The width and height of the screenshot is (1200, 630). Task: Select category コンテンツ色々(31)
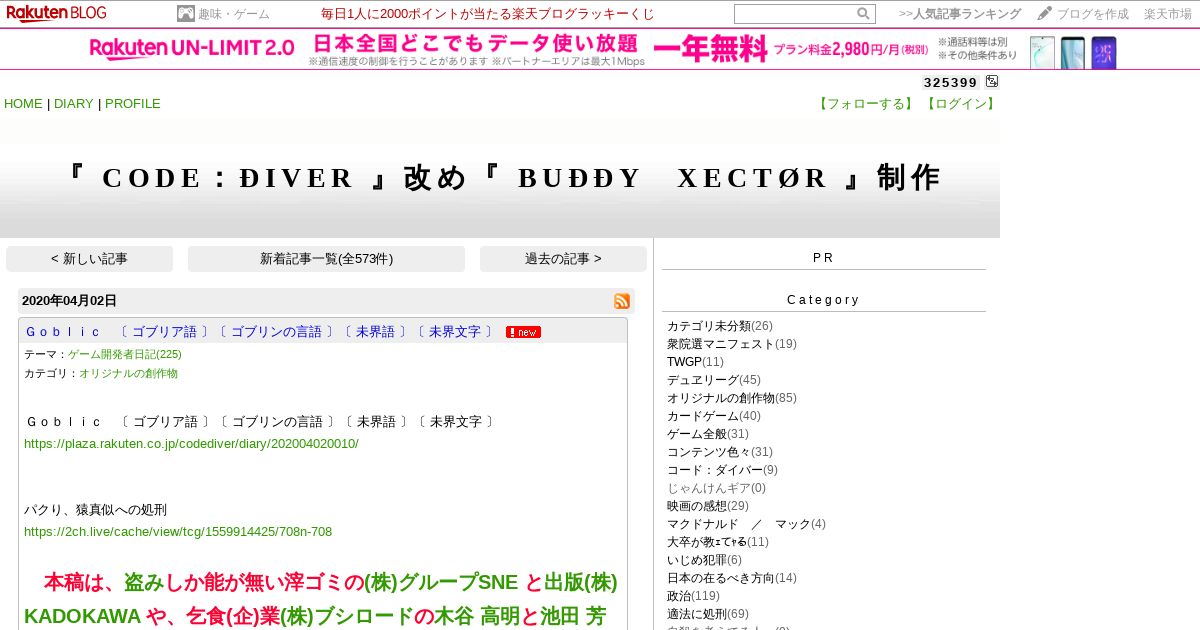pos(720,452)
